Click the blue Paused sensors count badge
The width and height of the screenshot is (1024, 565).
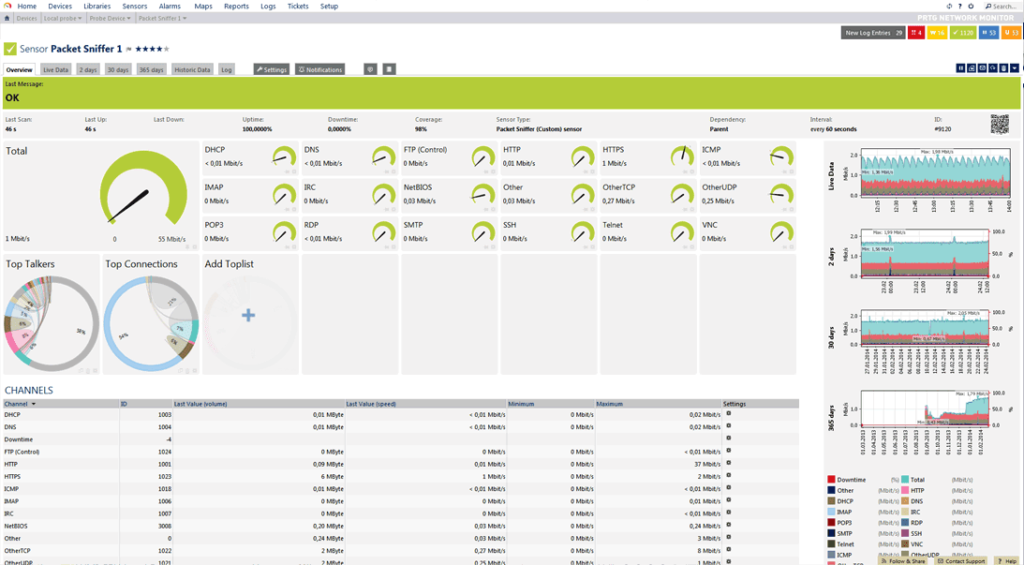pyautogui.click(x=989, y=33)
